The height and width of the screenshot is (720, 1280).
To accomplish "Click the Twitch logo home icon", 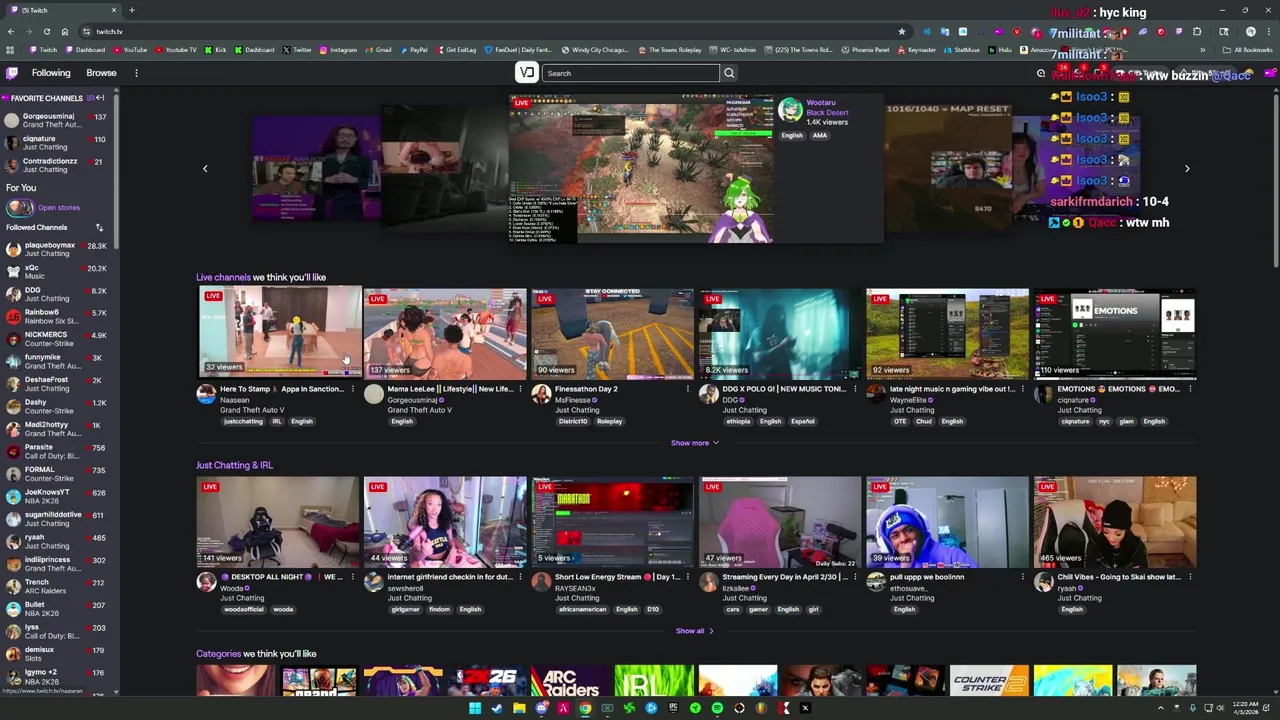I will [x=12, y=73].
